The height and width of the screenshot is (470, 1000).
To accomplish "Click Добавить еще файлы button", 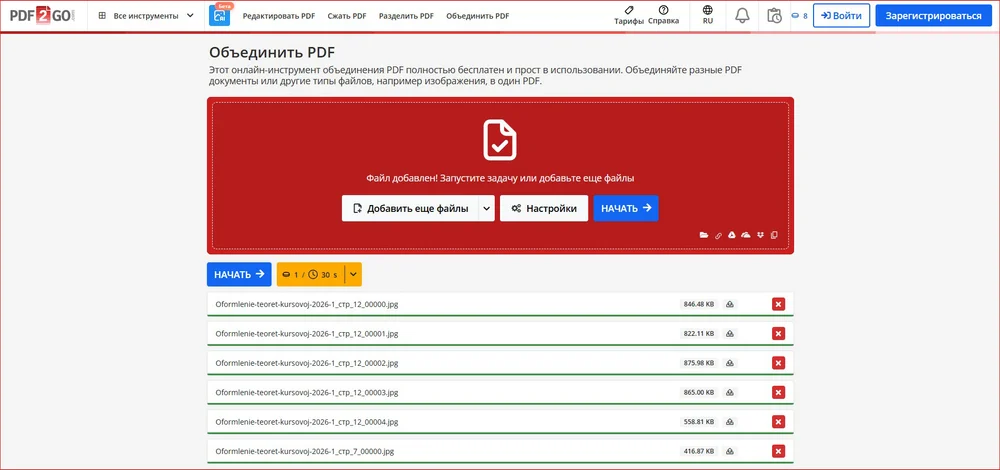I will tap(410, 208).
